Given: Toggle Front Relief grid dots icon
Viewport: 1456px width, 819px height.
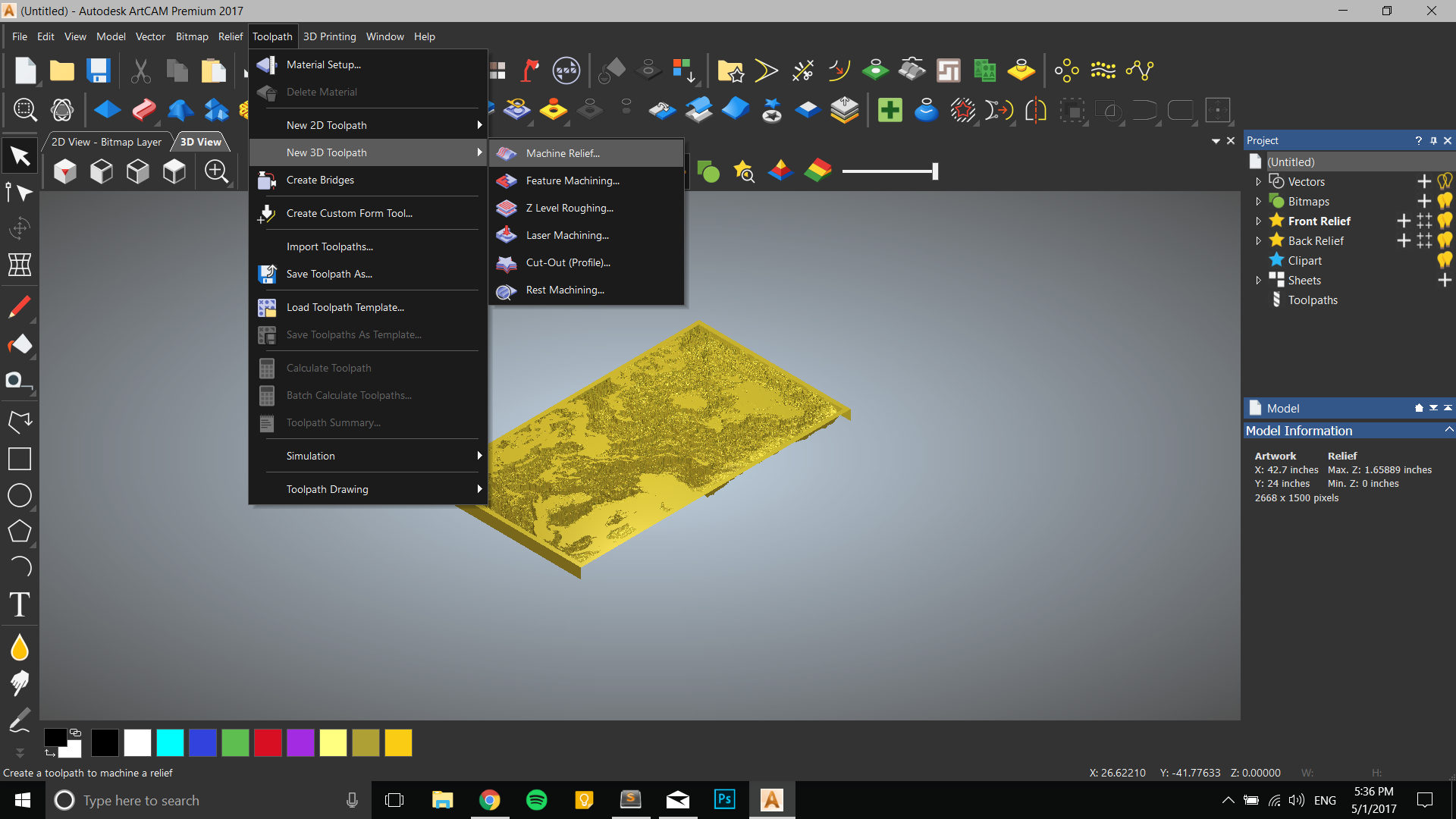Looking at the screenshot, I should [1424, 221].
